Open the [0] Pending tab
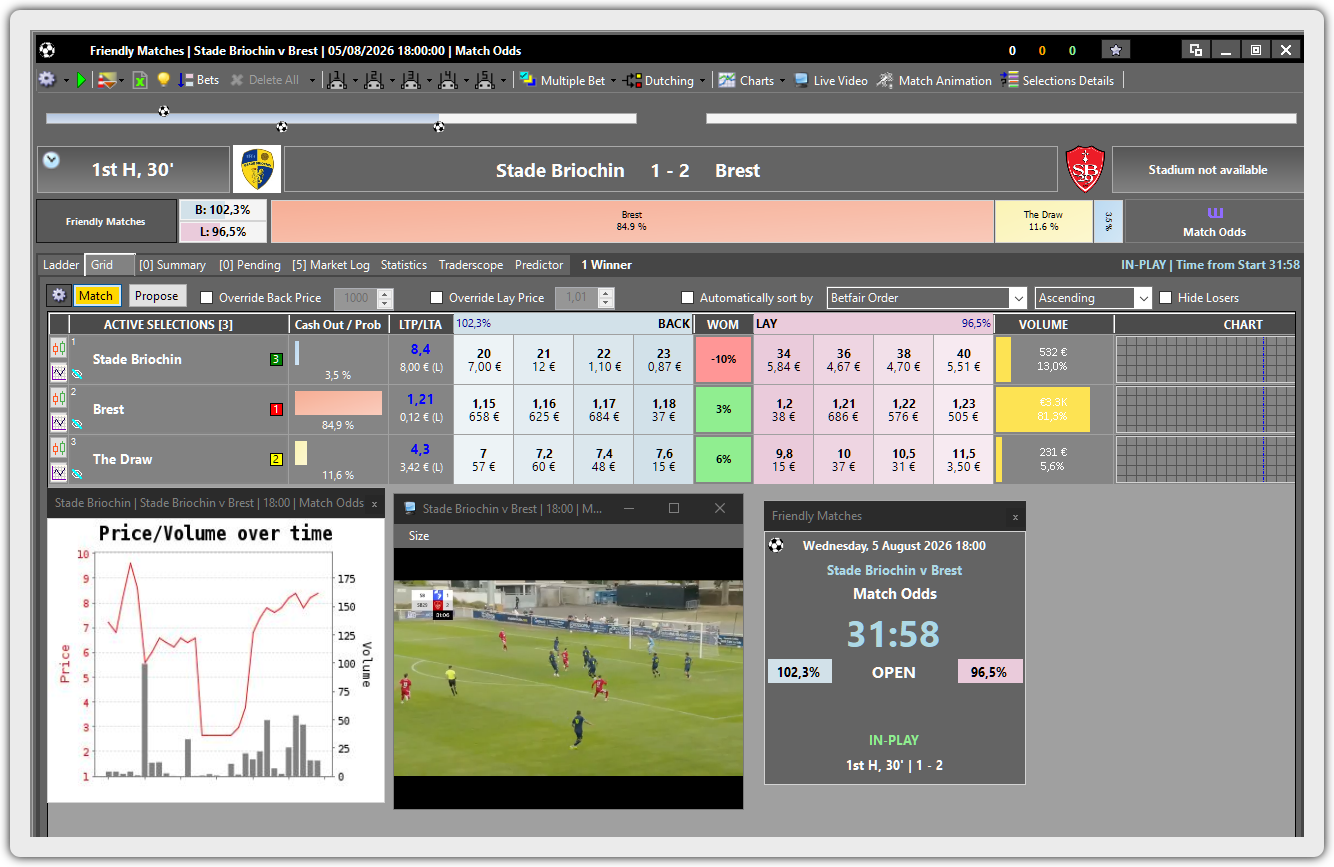The height and width of the screenshot is (867, 1334). (x=250, y=265)
